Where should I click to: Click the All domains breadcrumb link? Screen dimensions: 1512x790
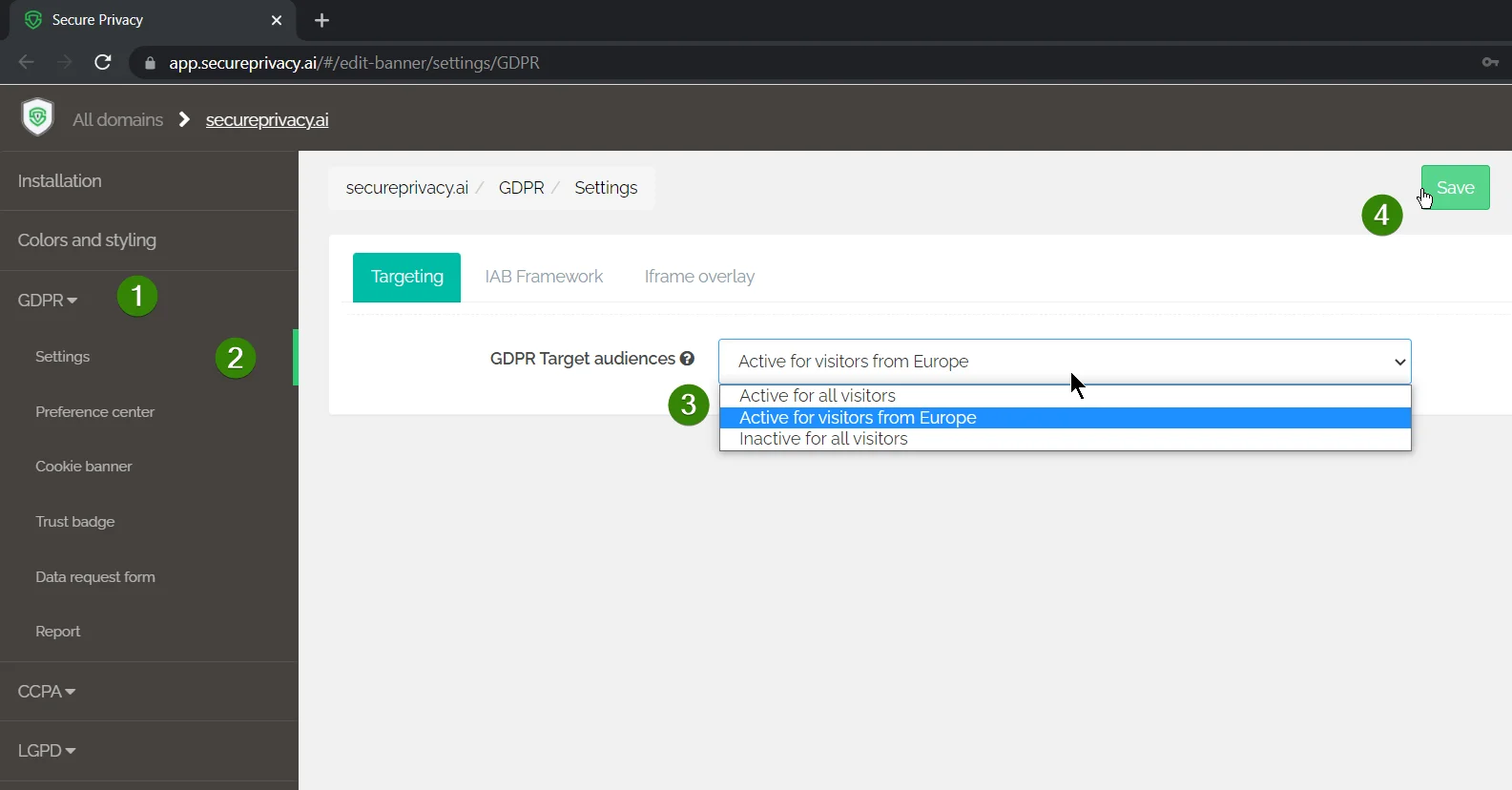118,119
